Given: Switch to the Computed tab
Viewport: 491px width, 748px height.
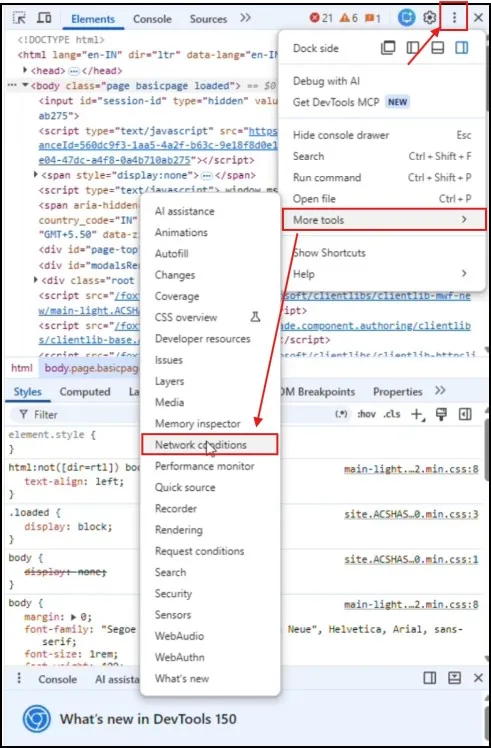Looking at the screenshot, I should click(x=85, y=392).
